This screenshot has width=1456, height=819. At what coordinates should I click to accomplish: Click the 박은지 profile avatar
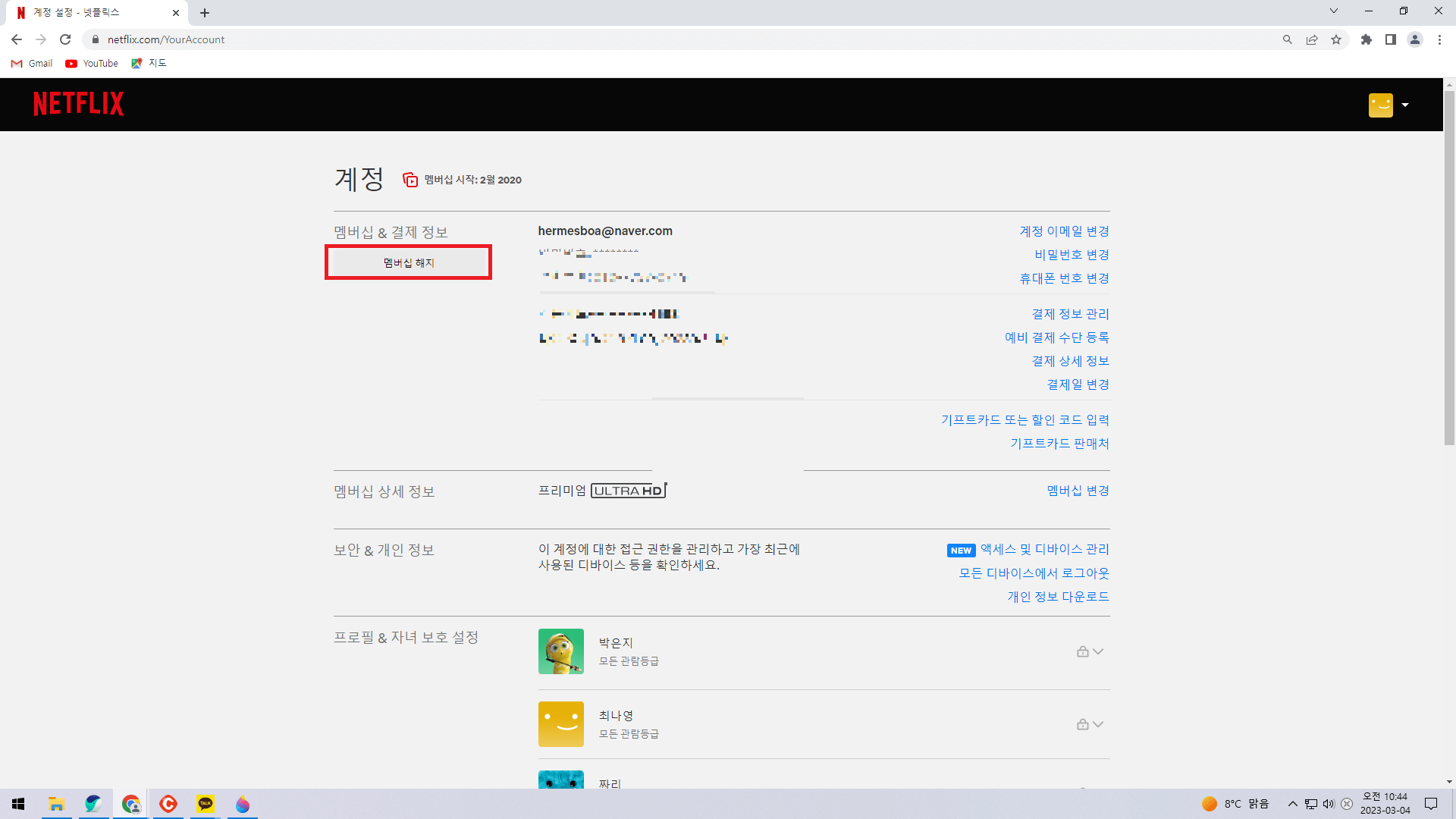pyautogui.click(x=561, y=651)
